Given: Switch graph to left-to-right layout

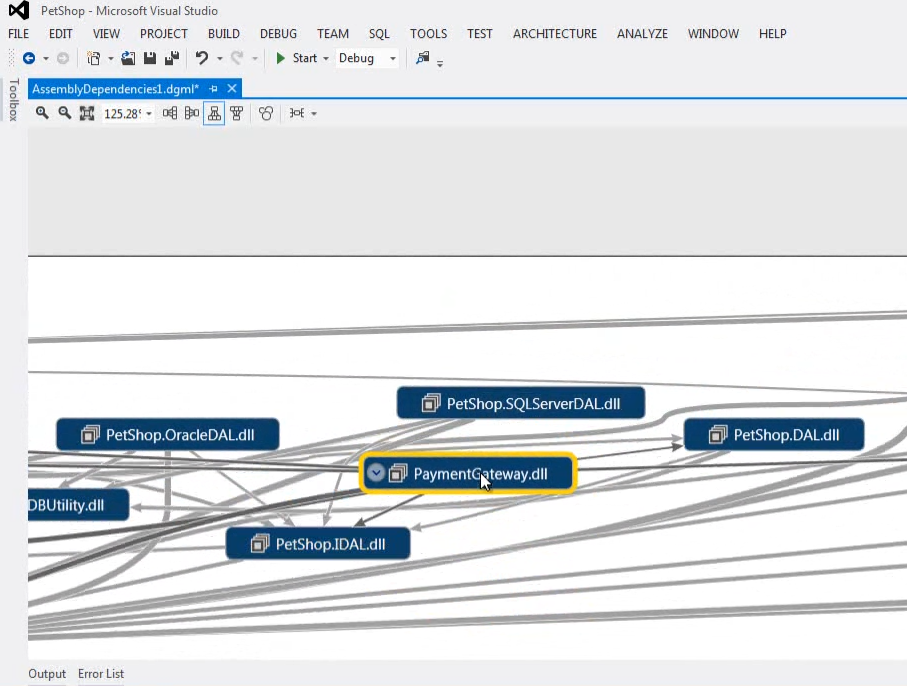Looking at the screenshot, I should click(x=169, y=113).
